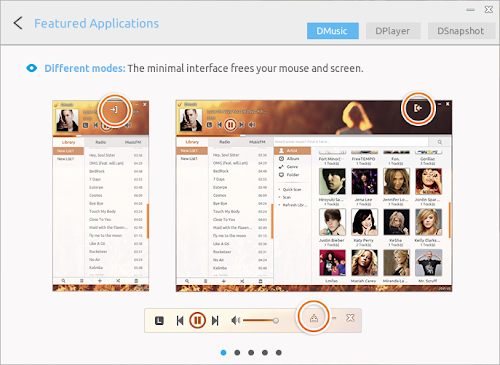The width and height of the screenshot is (500, 365).
Task: Open the MusicFM tab in the wide window
Action: [257, 142]
